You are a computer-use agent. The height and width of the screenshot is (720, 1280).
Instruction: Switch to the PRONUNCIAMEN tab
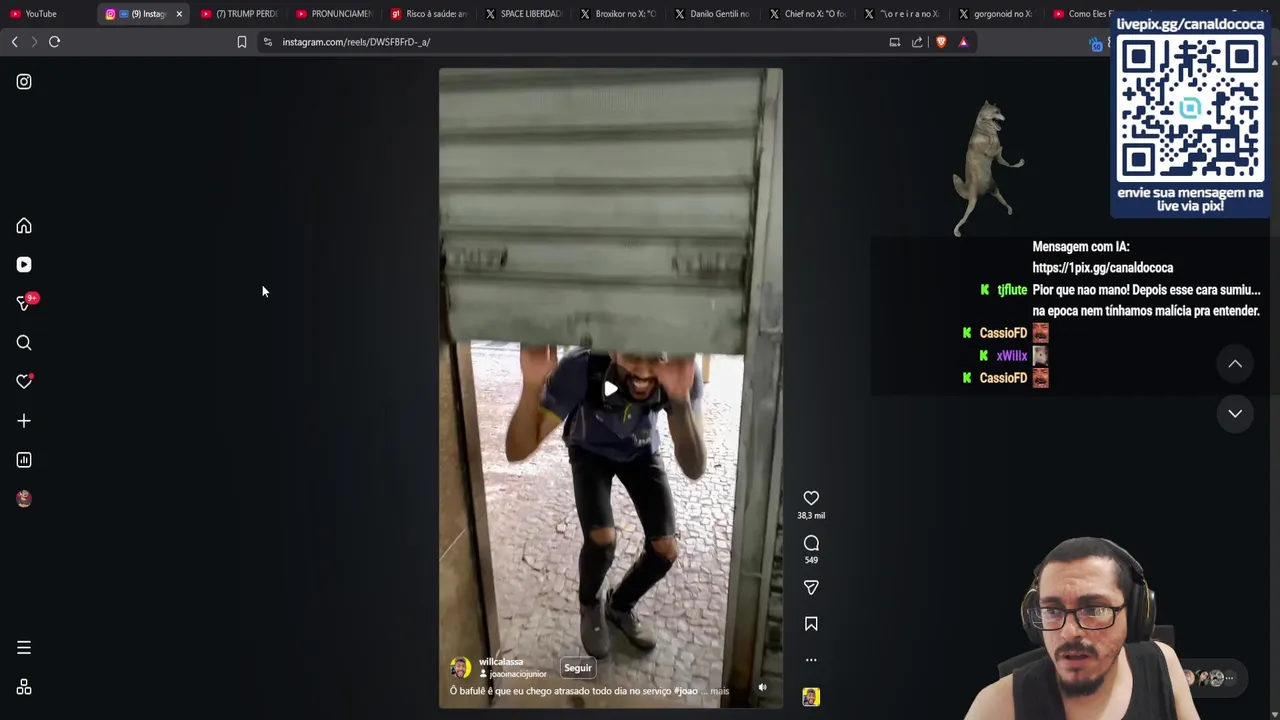pos(335,14)
